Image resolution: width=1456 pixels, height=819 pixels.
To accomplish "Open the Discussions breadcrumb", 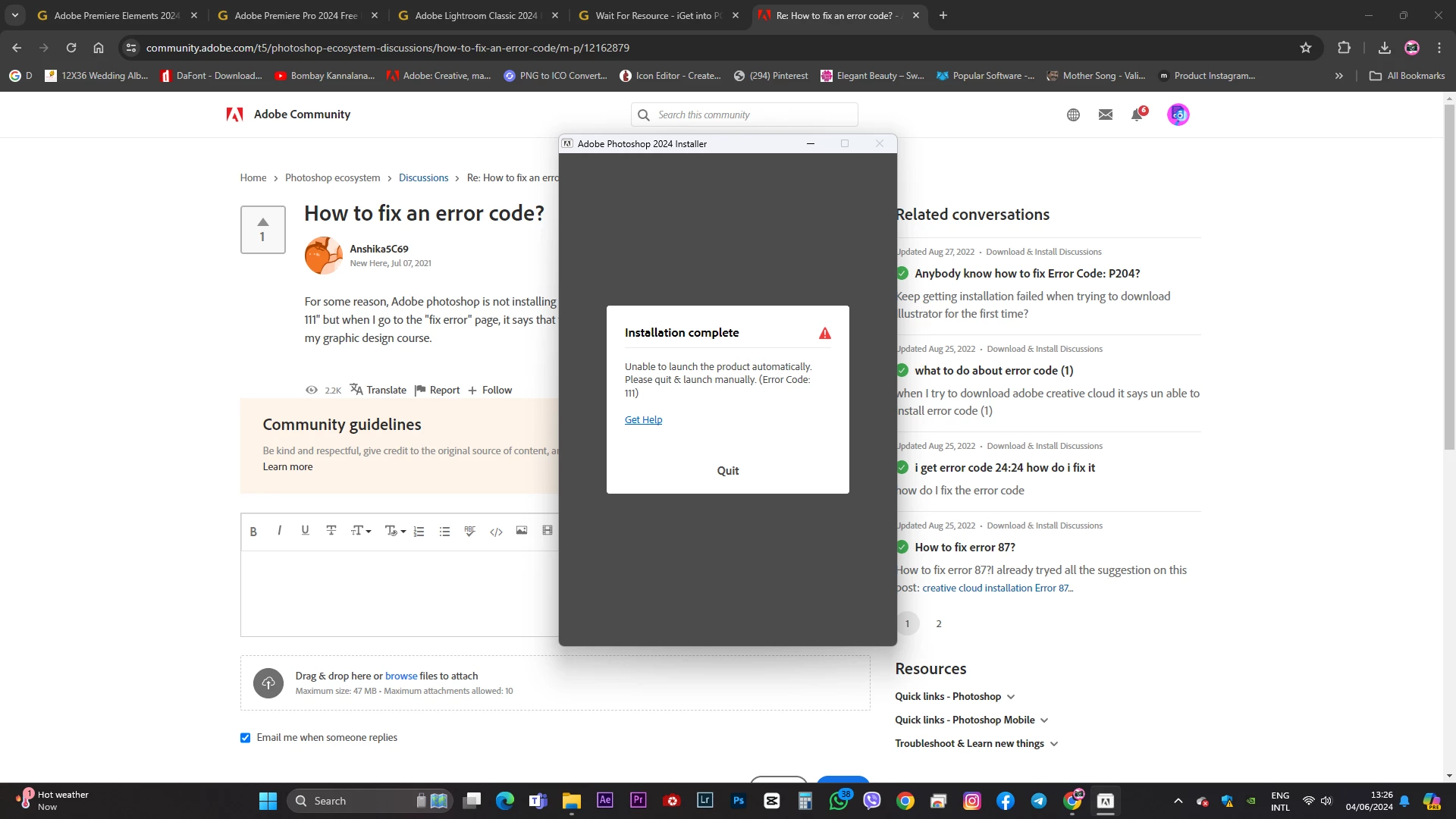I will coord(423,178).
